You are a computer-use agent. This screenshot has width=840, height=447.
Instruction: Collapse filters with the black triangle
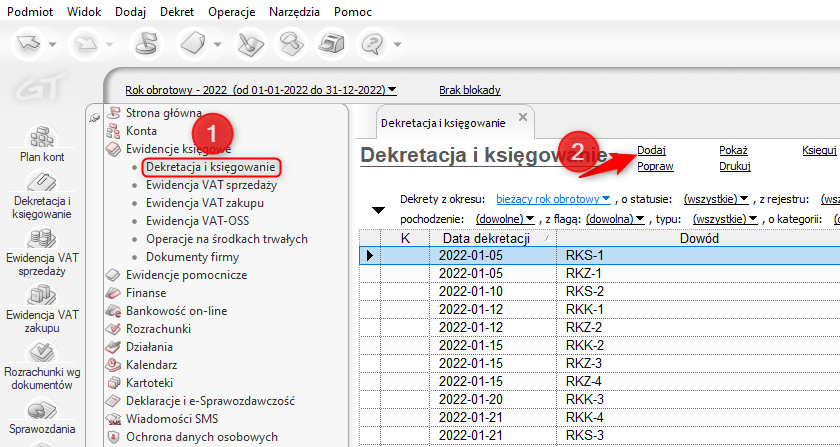pos(379,211)
